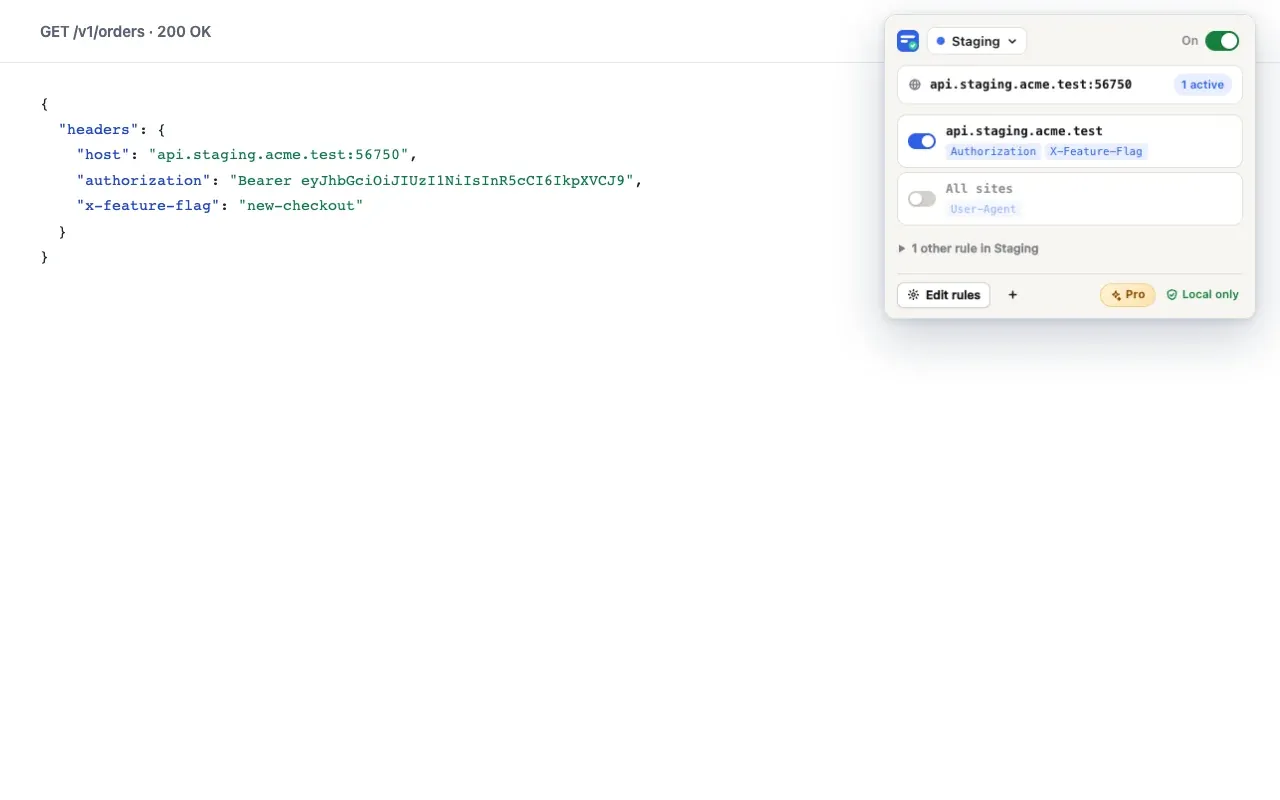This screenshot has height=800, width=1280.
Task: Expand "1 other rule in Staging"
Action: (969, 248)
